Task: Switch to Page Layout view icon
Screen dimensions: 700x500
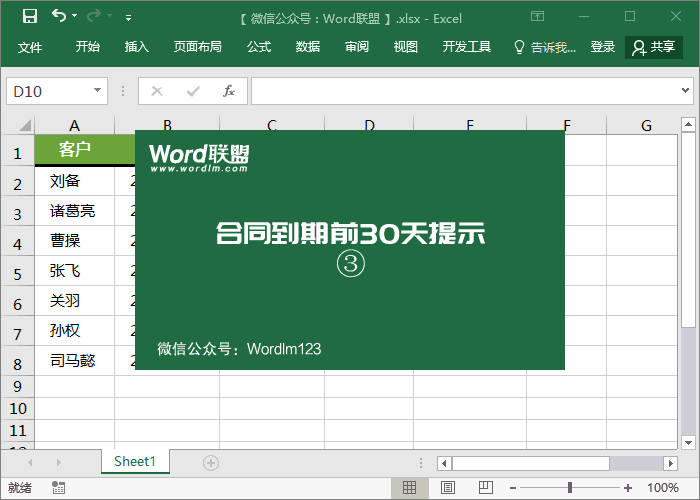Action: [448, 488]
